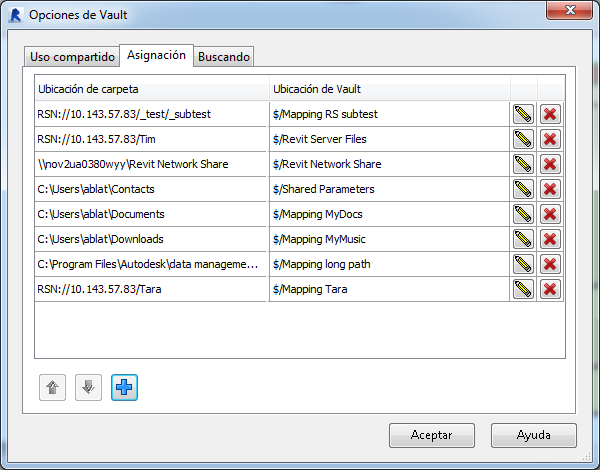Select RSN://10.143.57.83/Tara folder entry

point(151,289)
